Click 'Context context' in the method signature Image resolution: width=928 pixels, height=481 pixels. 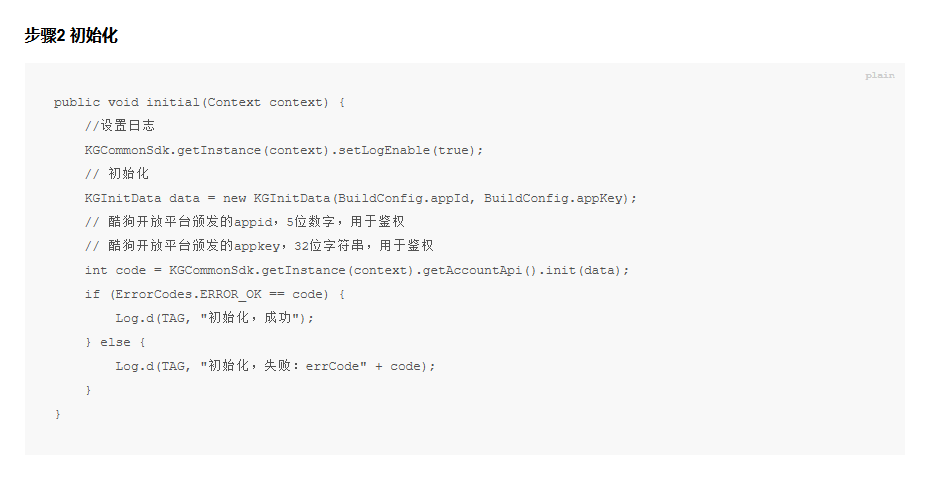coord(264,102)
